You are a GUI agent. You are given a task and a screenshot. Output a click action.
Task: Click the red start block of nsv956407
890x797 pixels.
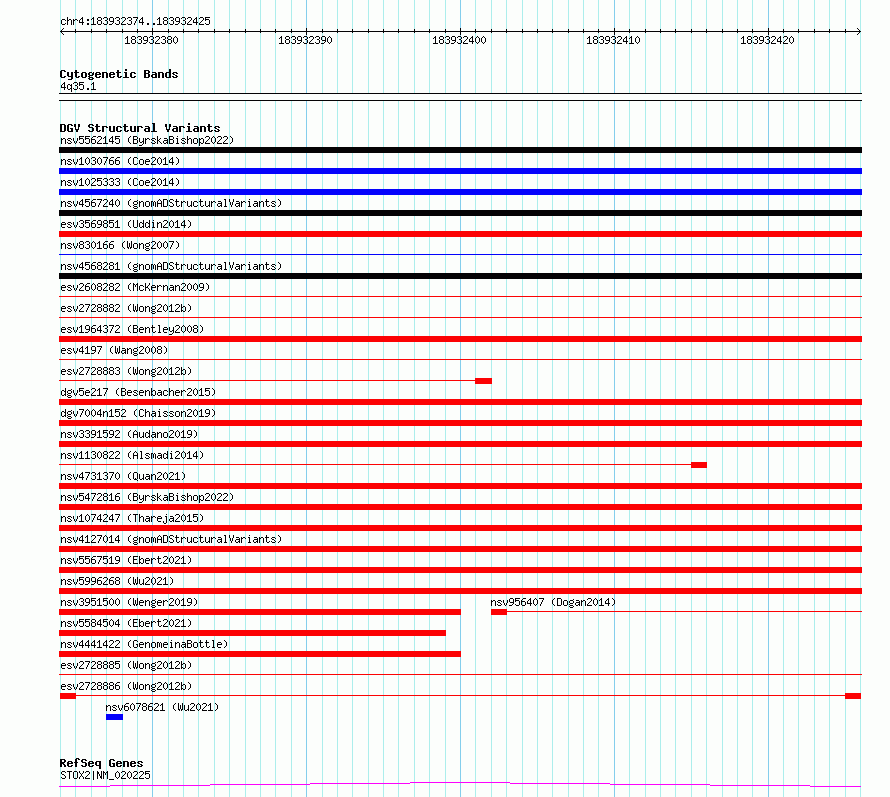click(x=499, y=612)
